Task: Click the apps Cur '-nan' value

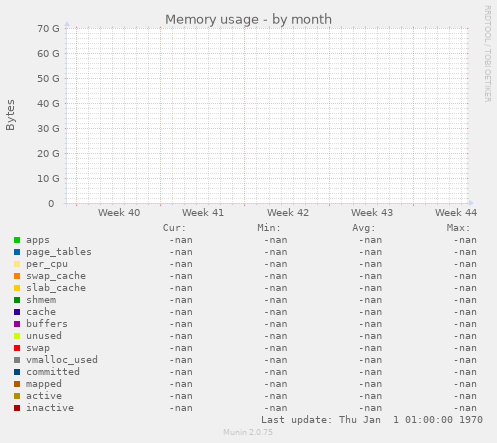Action: click(x=181, y=240)
